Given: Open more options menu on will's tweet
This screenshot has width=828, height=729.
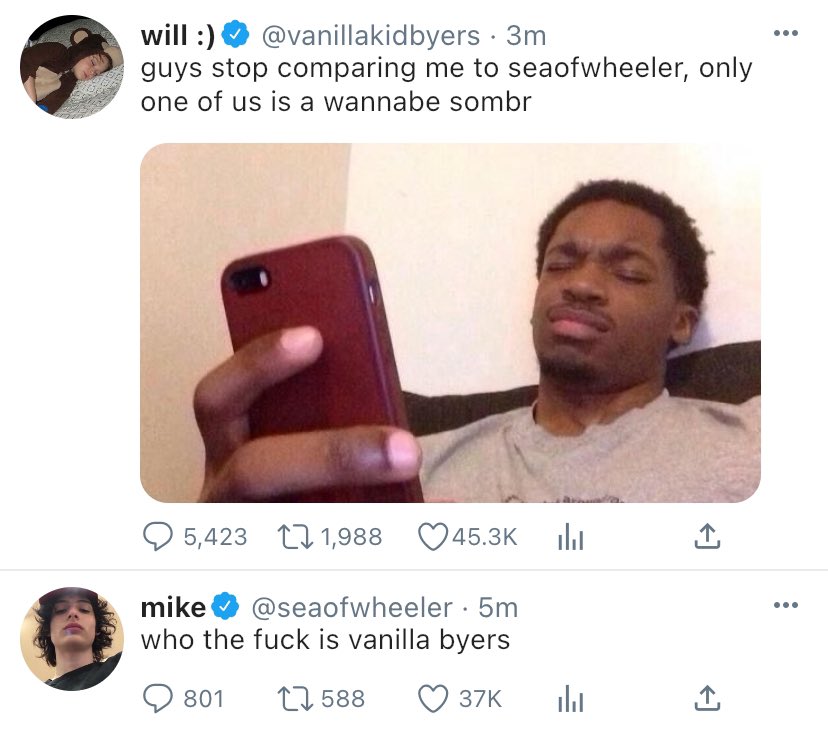Looking at the screenshot, I should 786,34.
